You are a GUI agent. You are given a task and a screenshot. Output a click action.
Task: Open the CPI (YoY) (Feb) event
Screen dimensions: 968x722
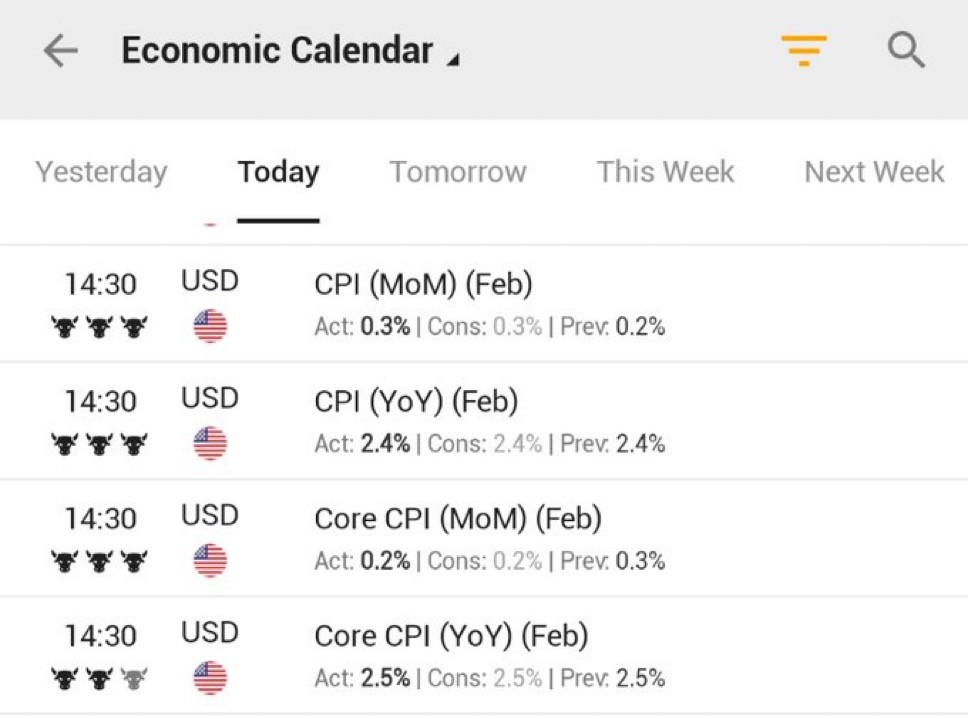pos(416,402)
